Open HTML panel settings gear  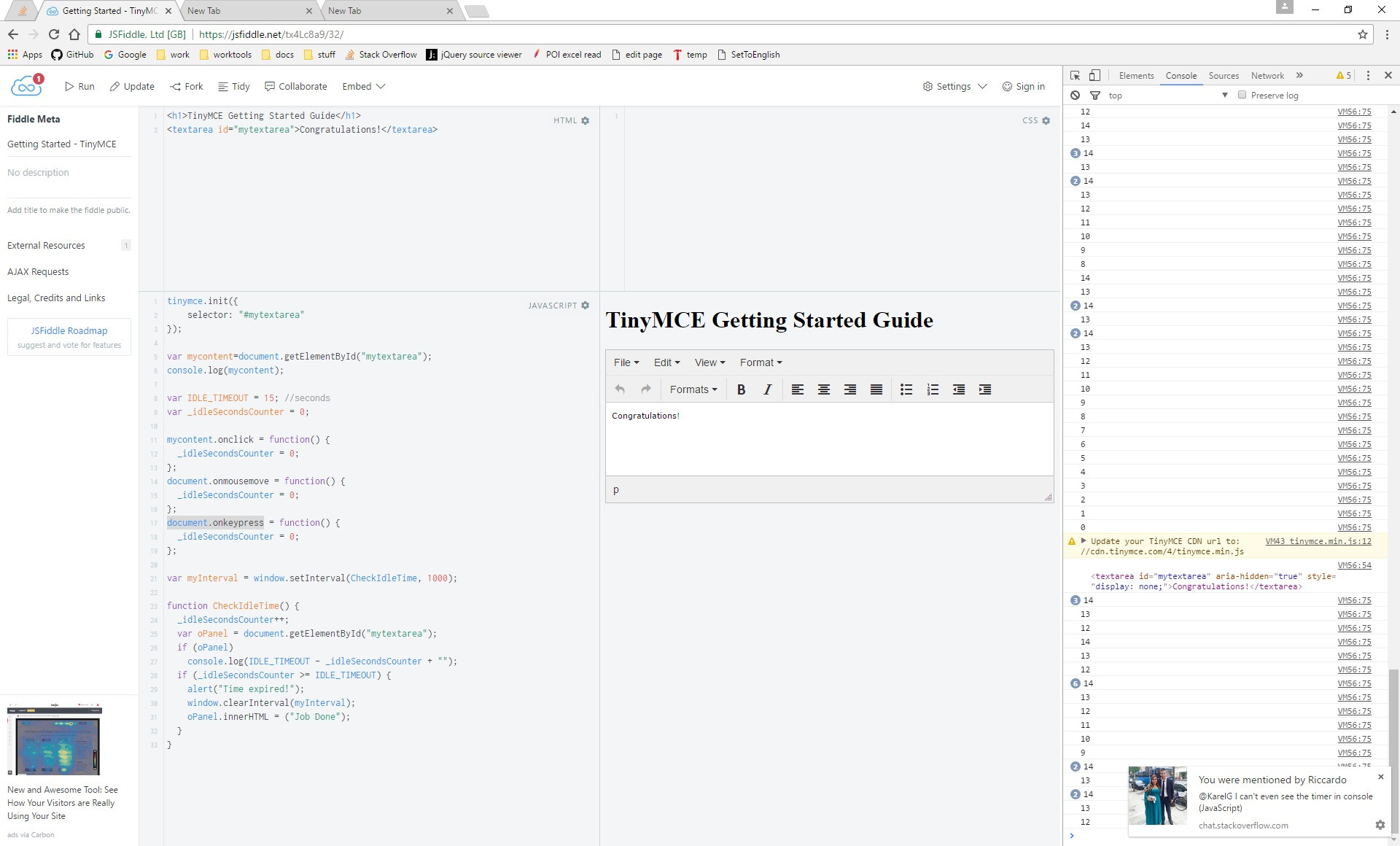coord(585,121)
